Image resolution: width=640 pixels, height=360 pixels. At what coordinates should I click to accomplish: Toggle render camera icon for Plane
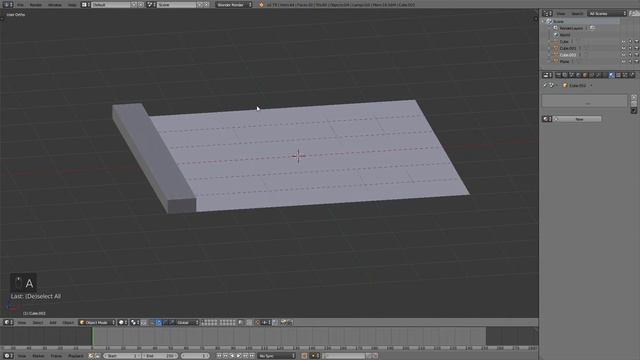[636, 61]
